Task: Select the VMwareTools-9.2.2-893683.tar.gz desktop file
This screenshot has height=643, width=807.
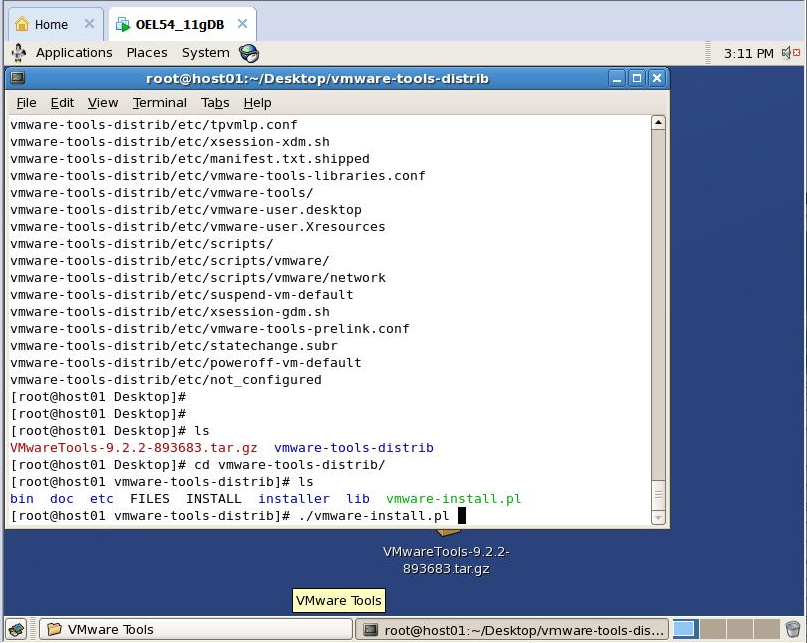Action: tap(446, 560)
